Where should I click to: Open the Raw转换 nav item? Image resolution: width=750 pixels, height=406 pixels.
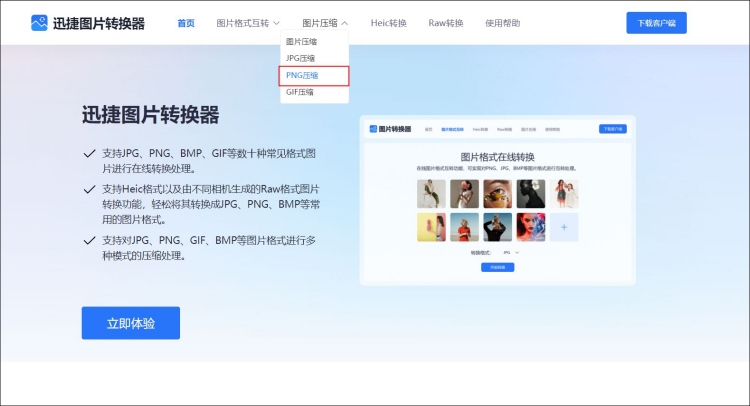(x=446, y=23)
